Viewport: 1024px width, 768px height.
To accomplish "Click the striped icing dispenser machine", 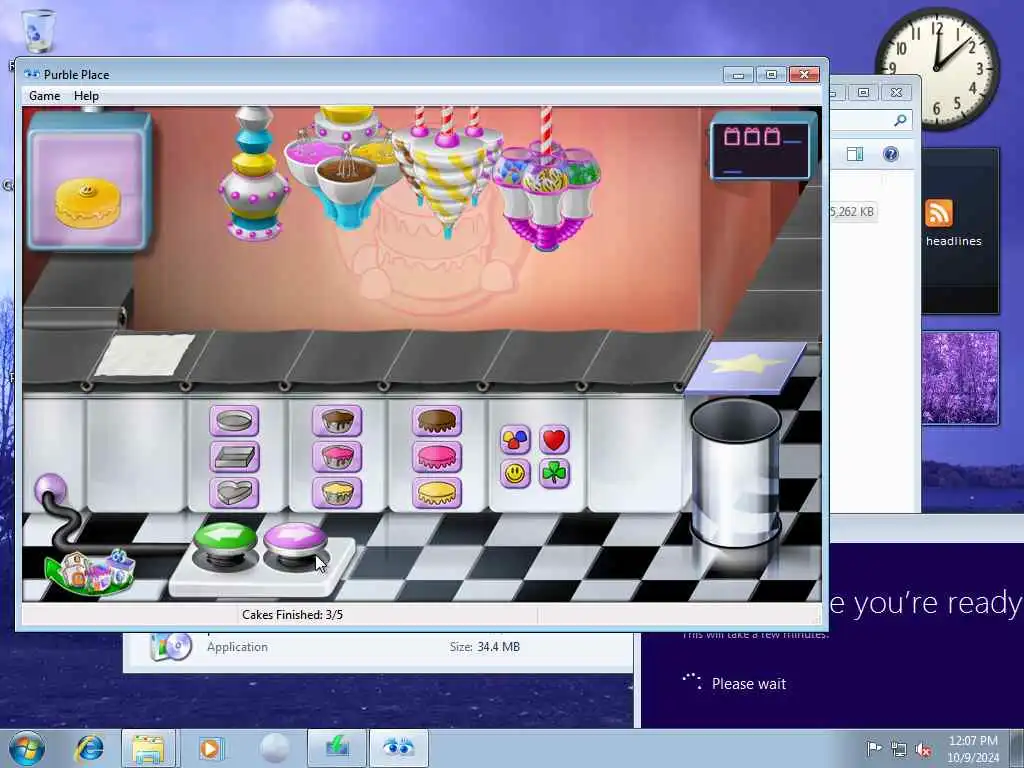I will (448, 171).
